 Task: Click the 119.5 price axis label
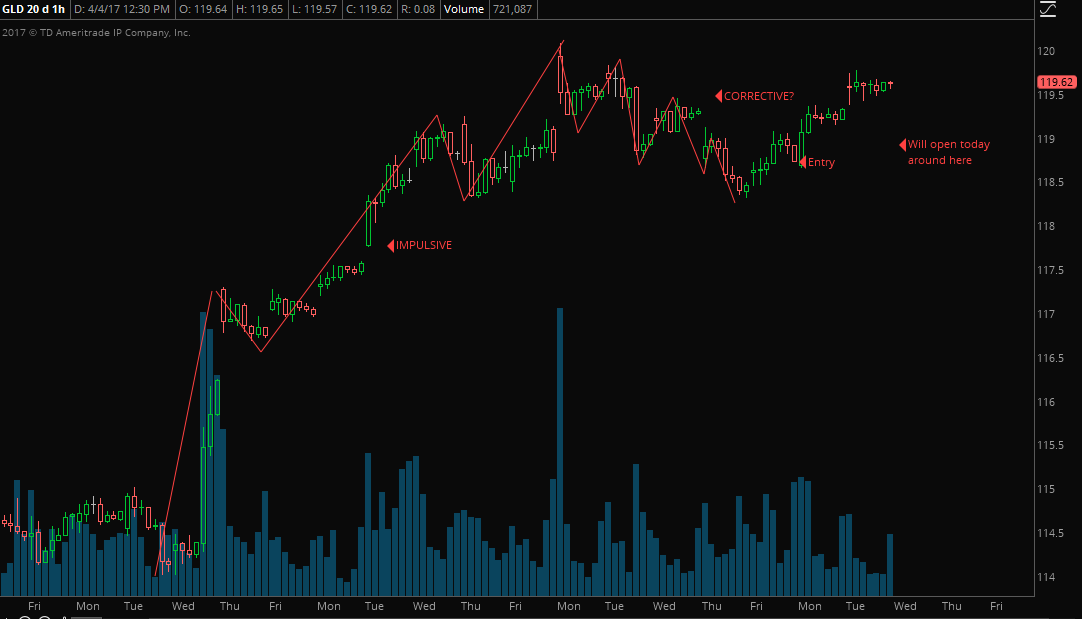pyautogui.click(x=1050, y=95)
